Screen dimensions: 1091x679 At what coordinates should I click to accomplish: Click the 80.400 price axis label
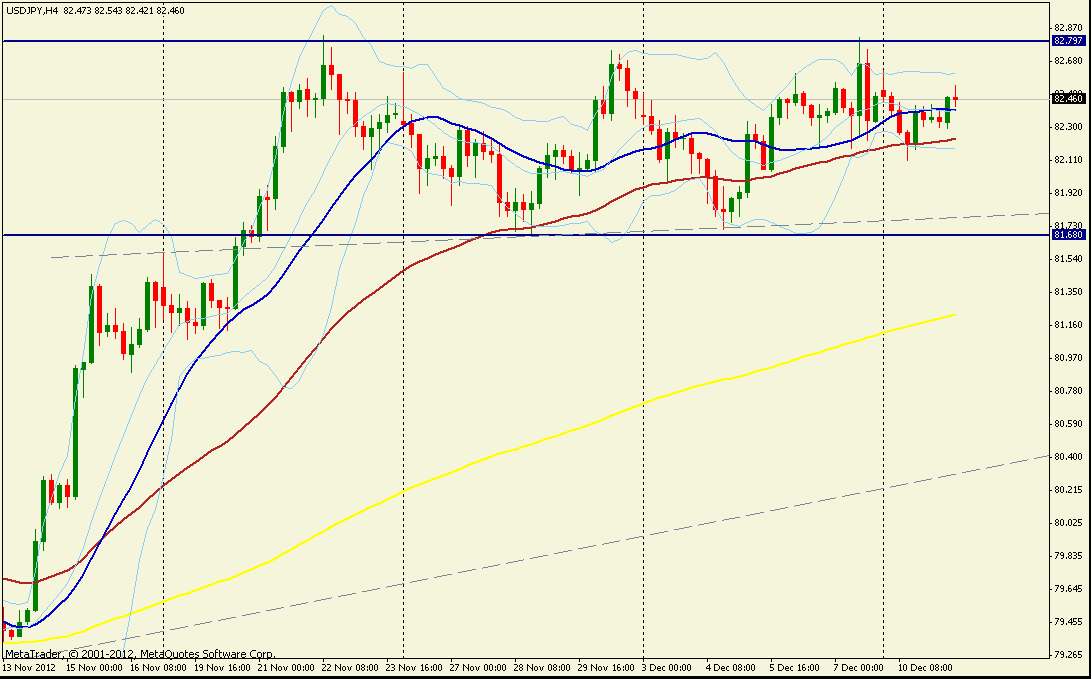(x=1069, y=457)
